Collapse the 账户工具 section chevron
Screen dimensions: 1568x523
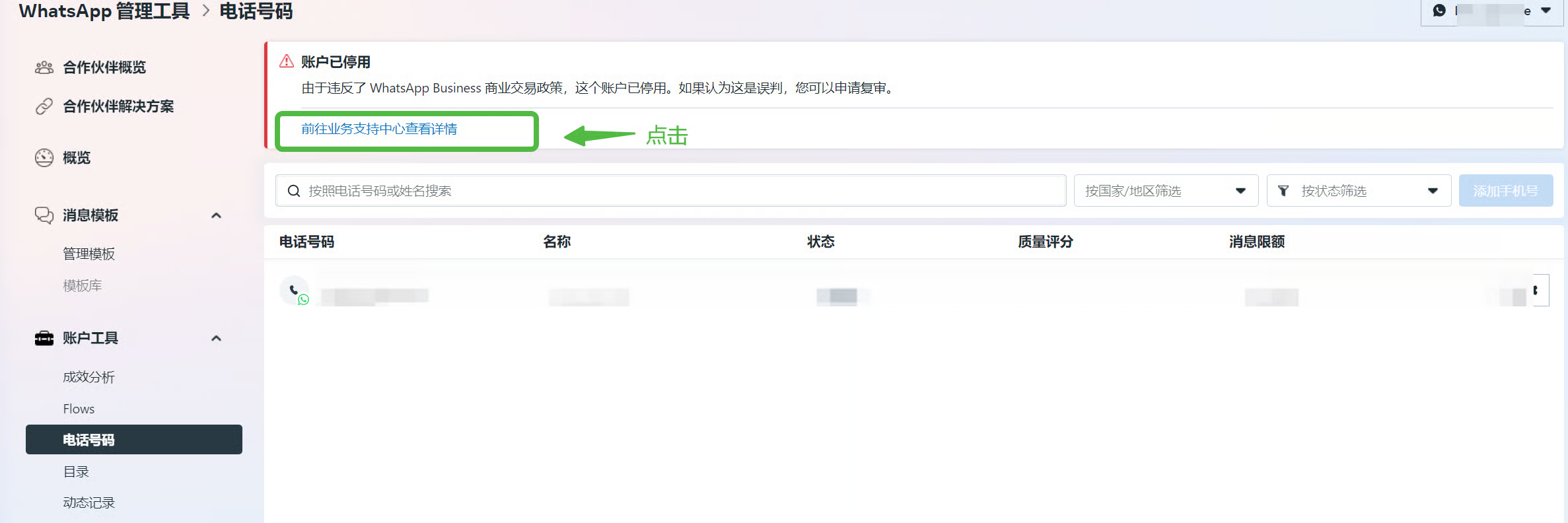(x=216, y=338)
